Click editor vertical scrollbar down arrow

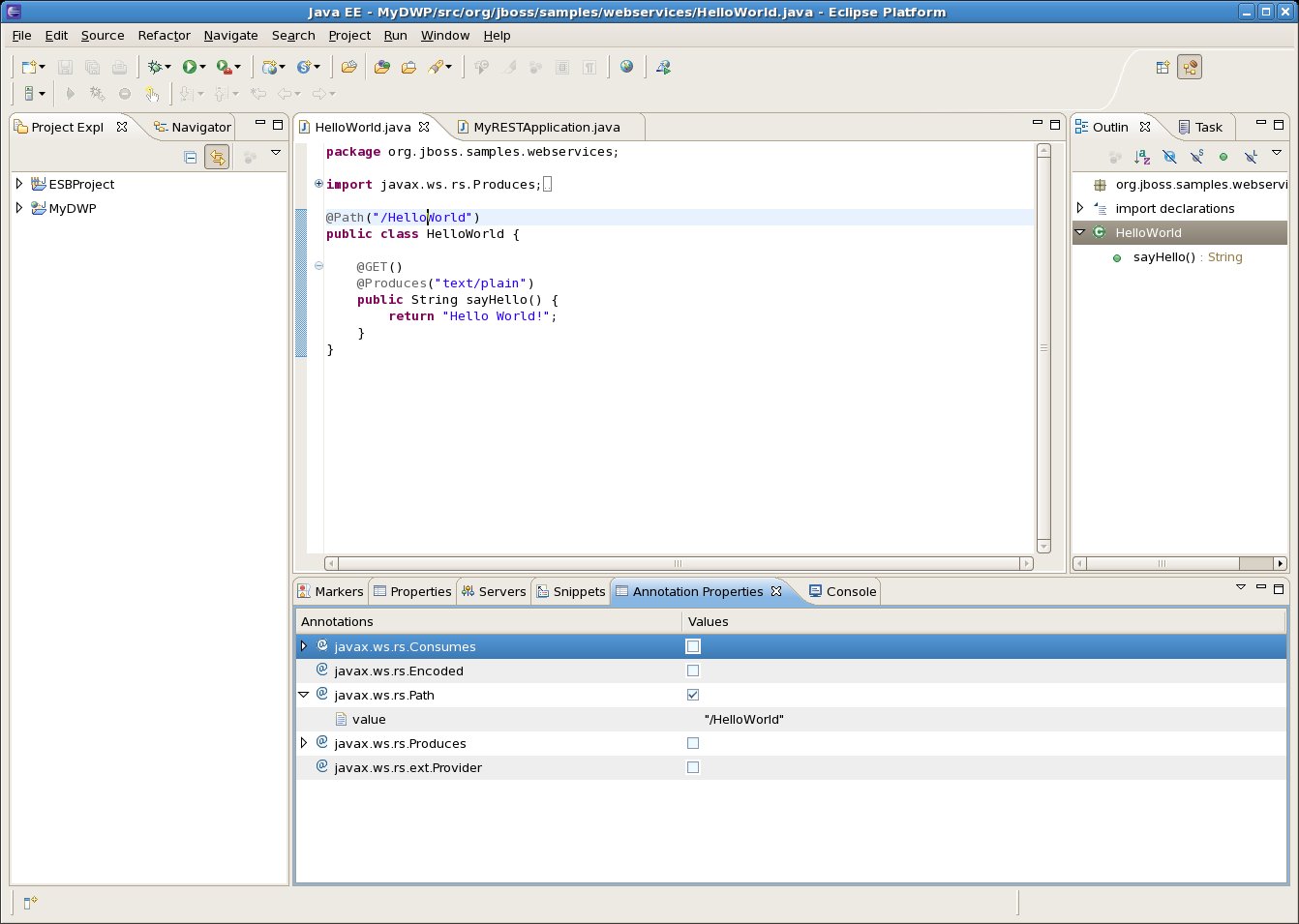click(x=1043, y=547)
